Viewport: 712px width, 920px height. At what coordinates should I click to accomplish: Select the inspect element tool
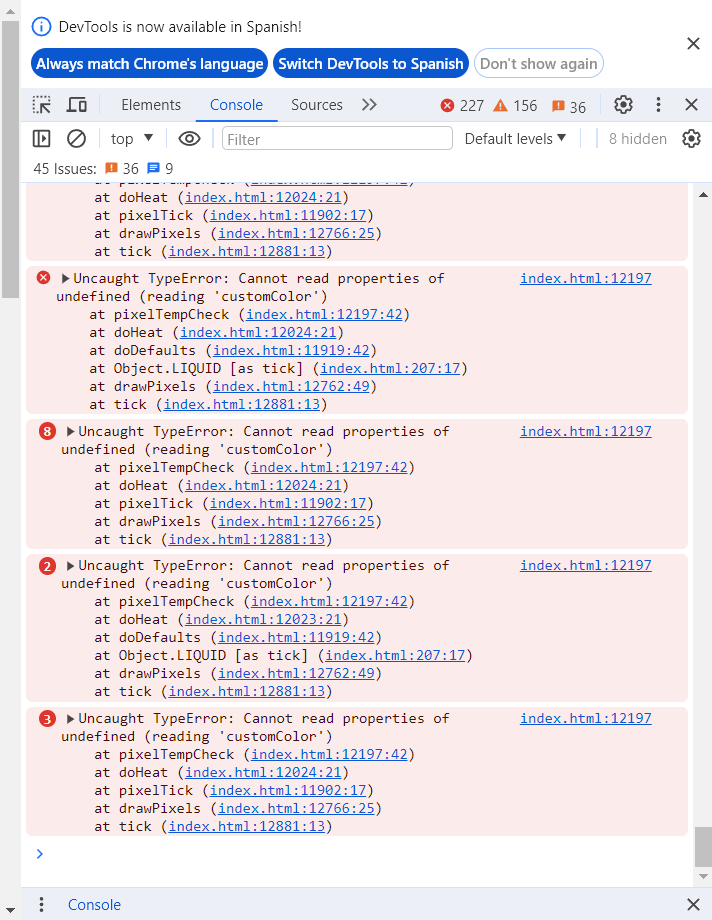coord(42,104)
